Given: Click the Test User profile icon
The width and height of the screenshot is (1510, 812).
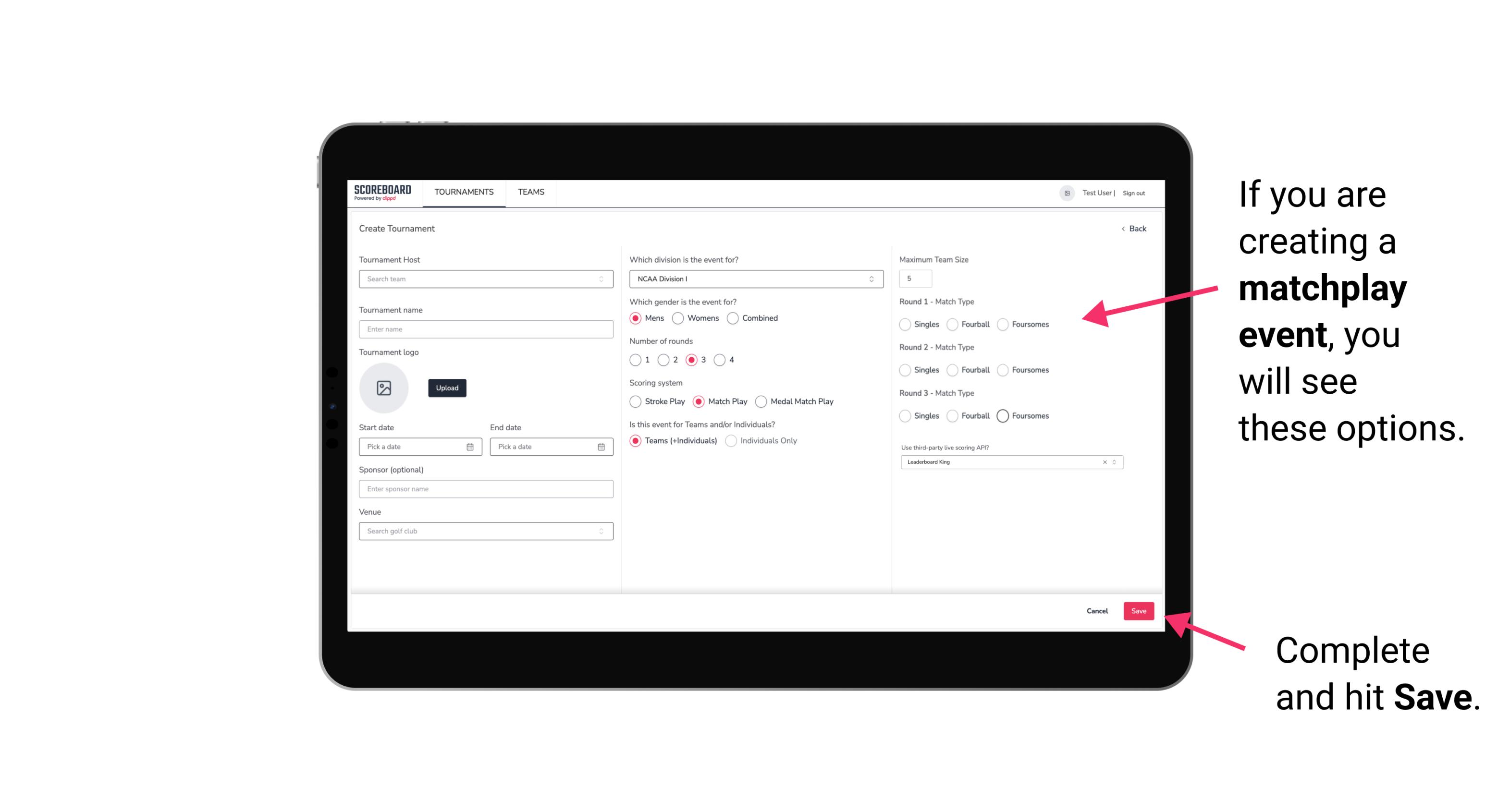Looking at the screenshot, I should 1064,192.
